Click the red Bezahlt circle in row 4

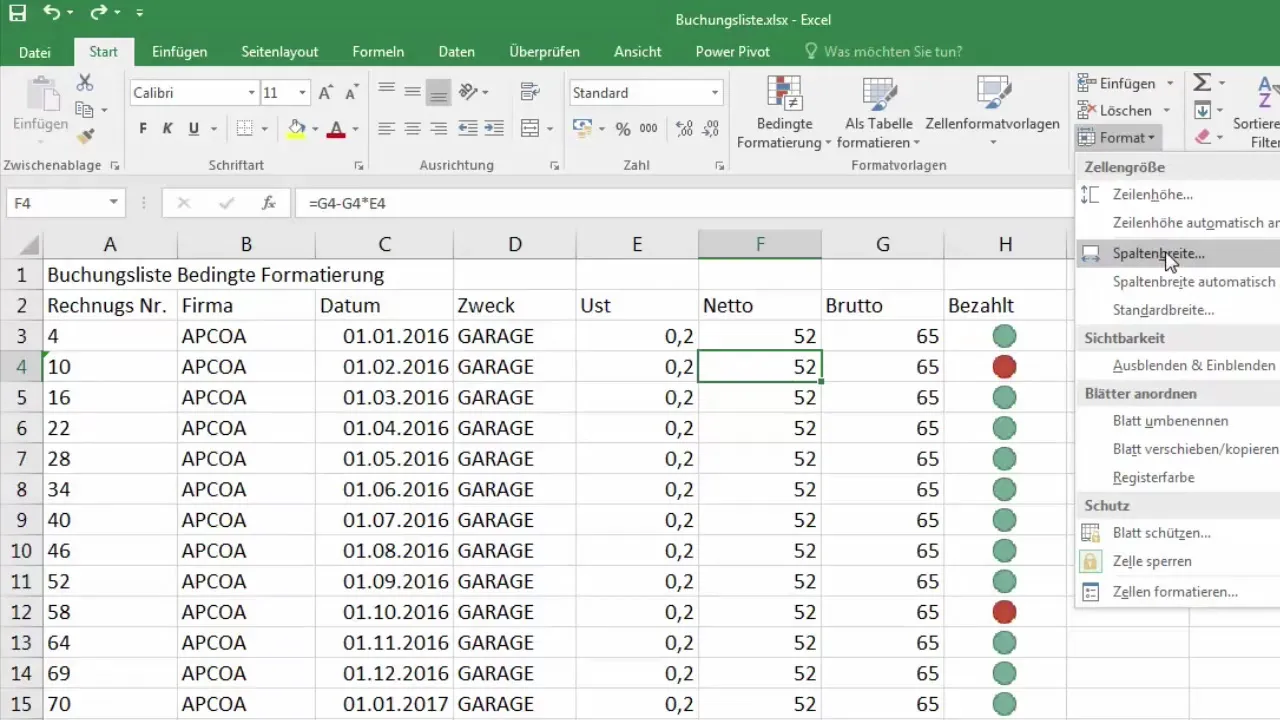click(1005, 367)
